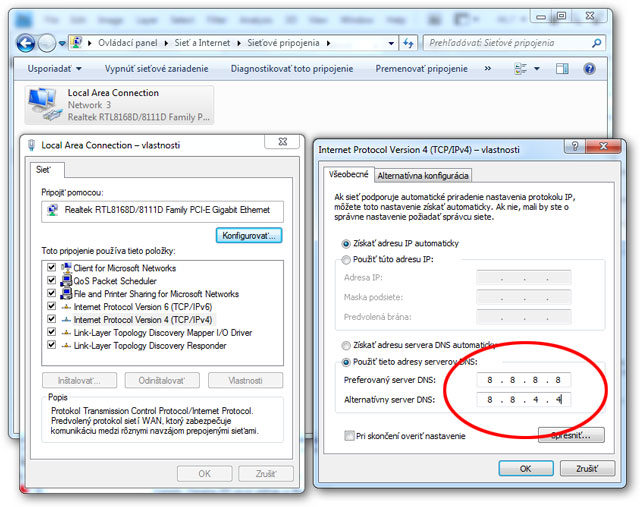
Task: Click the Konfigurovať button
Action: point(249,236)
